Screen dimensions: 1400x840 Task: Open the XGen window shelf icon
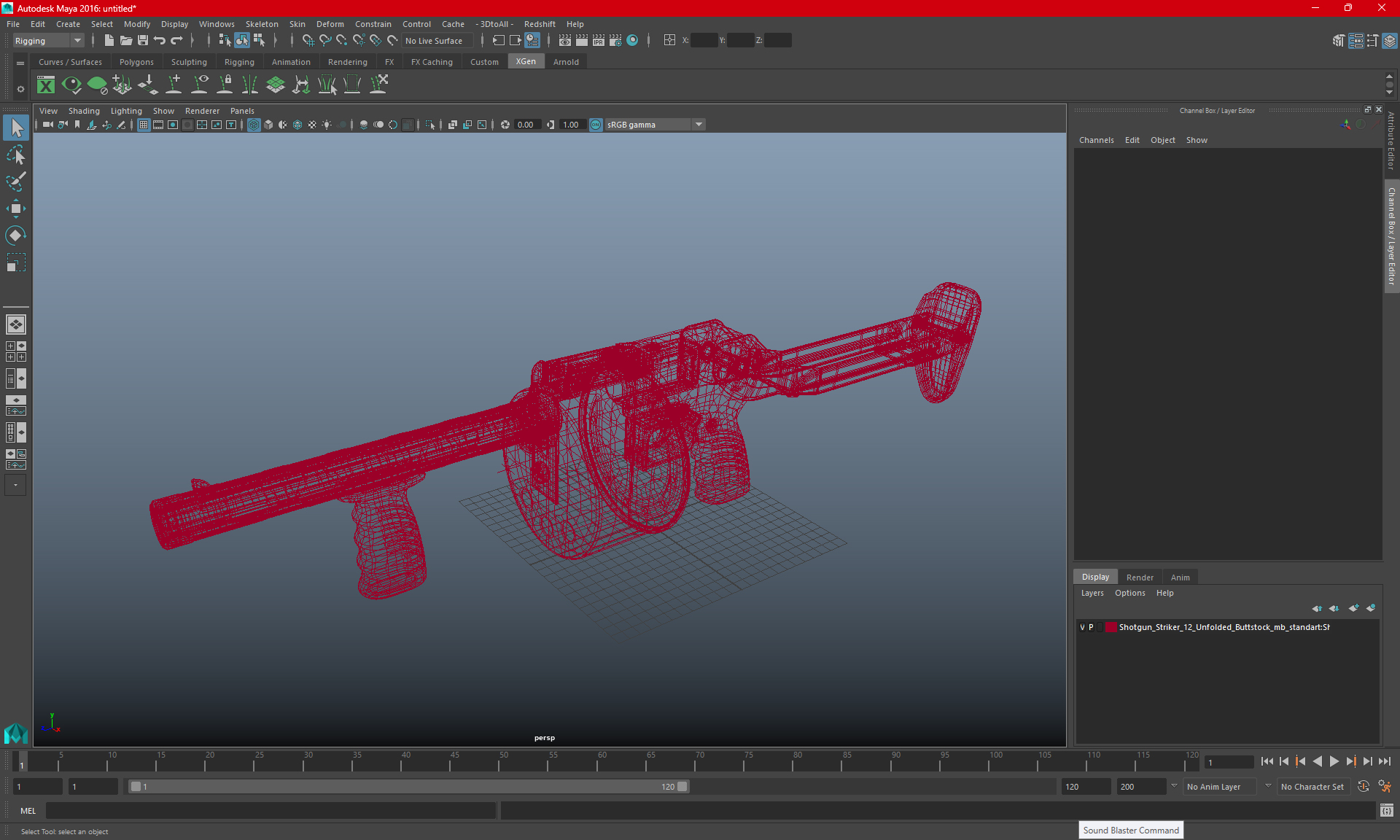coord(46,85)
